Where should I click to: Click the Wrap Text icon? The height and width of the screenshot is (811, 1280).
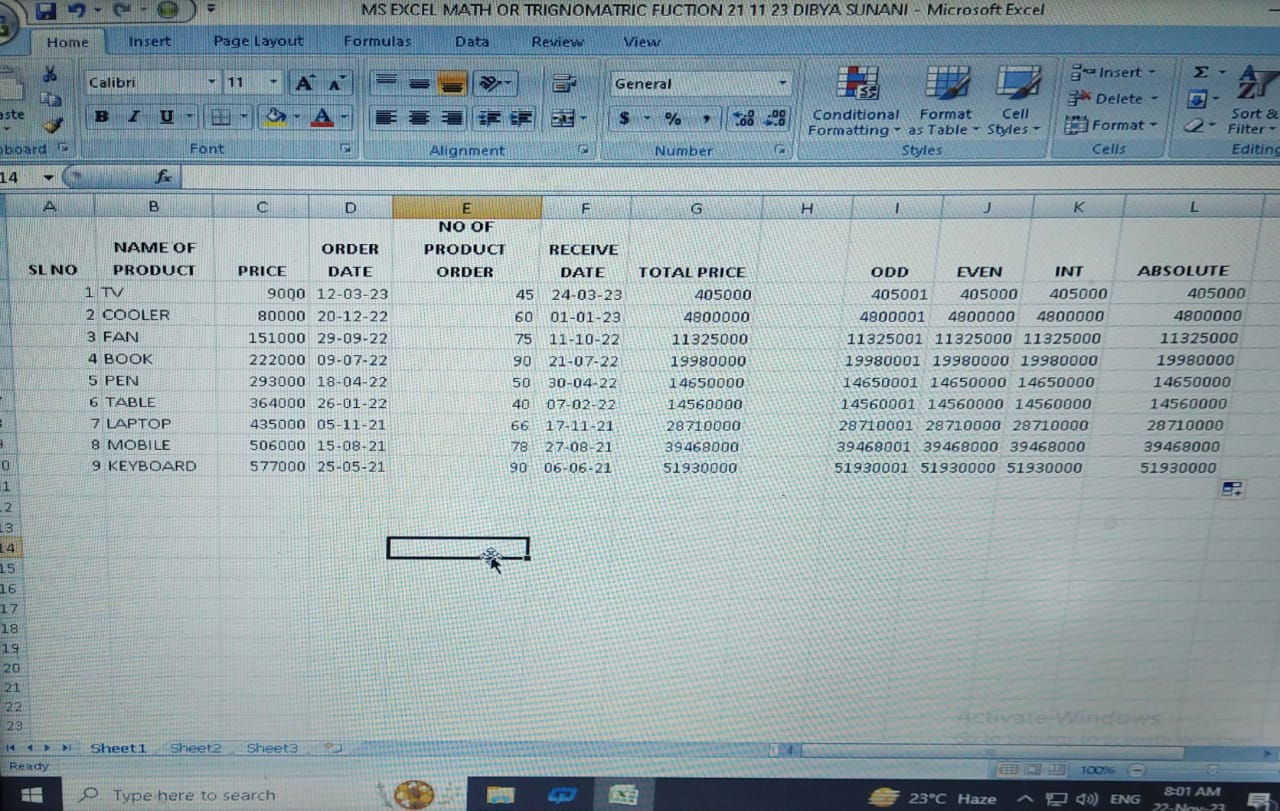coord(565,83)
